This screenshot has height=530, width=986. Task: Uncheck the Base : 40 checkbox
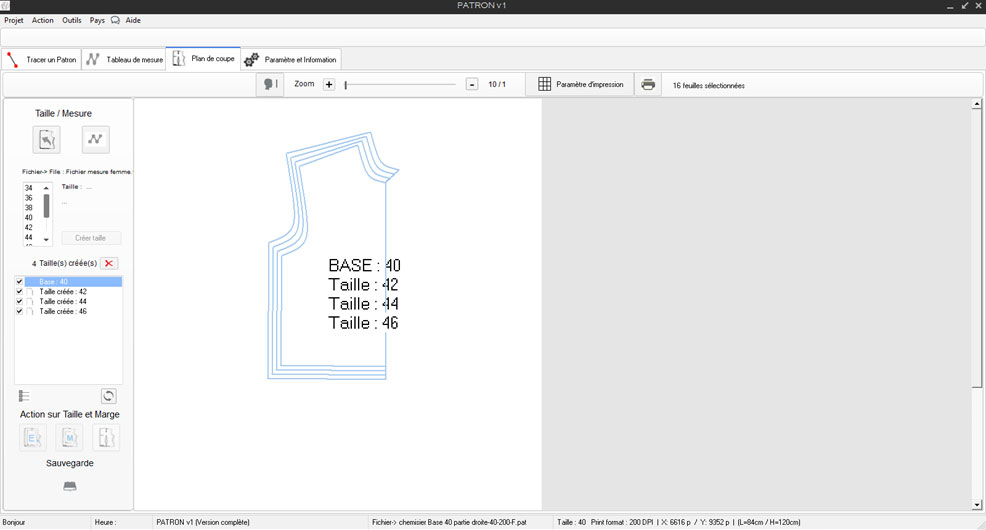[19, 282]
